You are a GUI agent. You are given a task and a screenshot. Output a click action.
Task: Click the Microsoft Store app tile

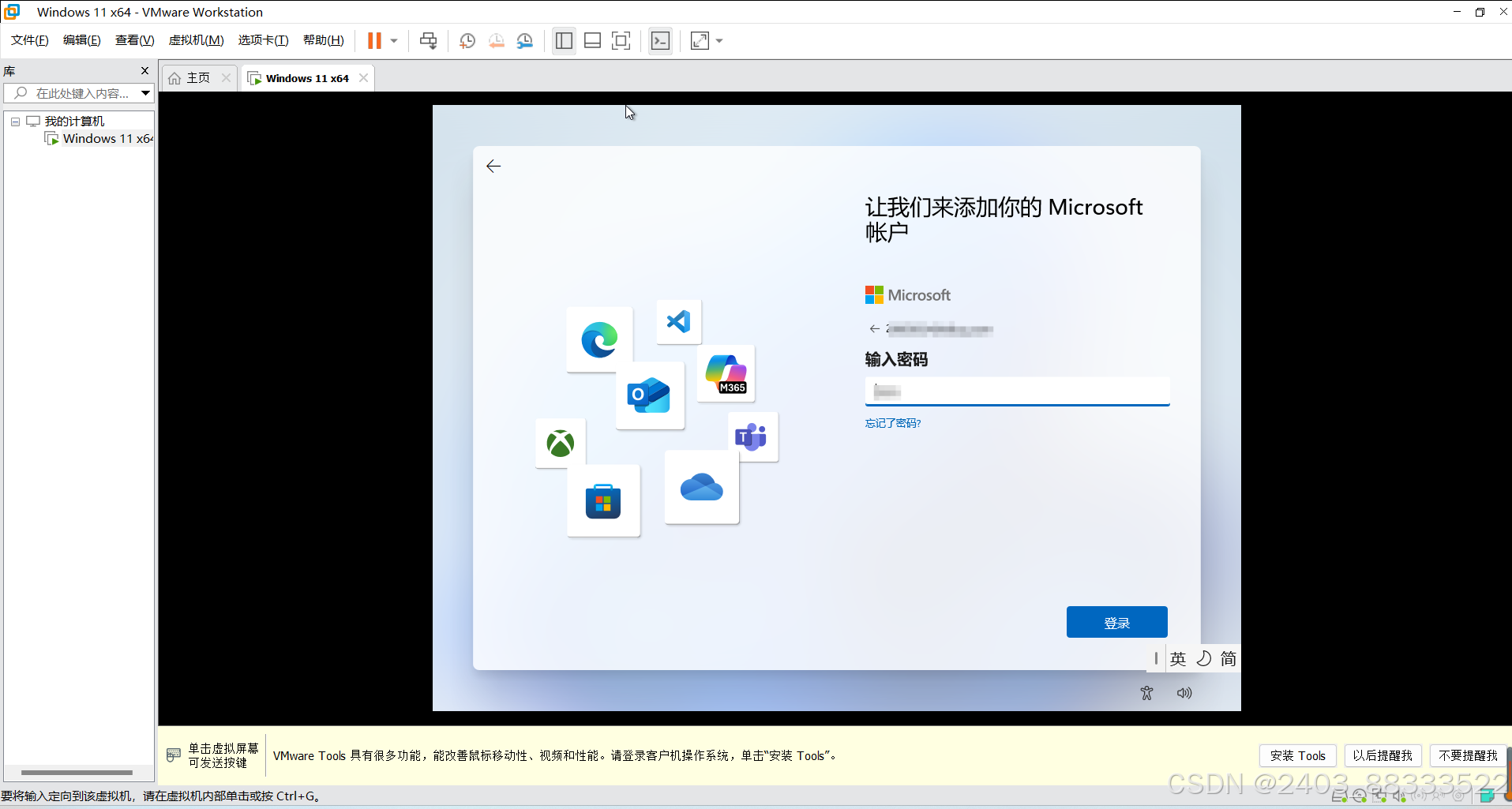click(x=603, y=500)
